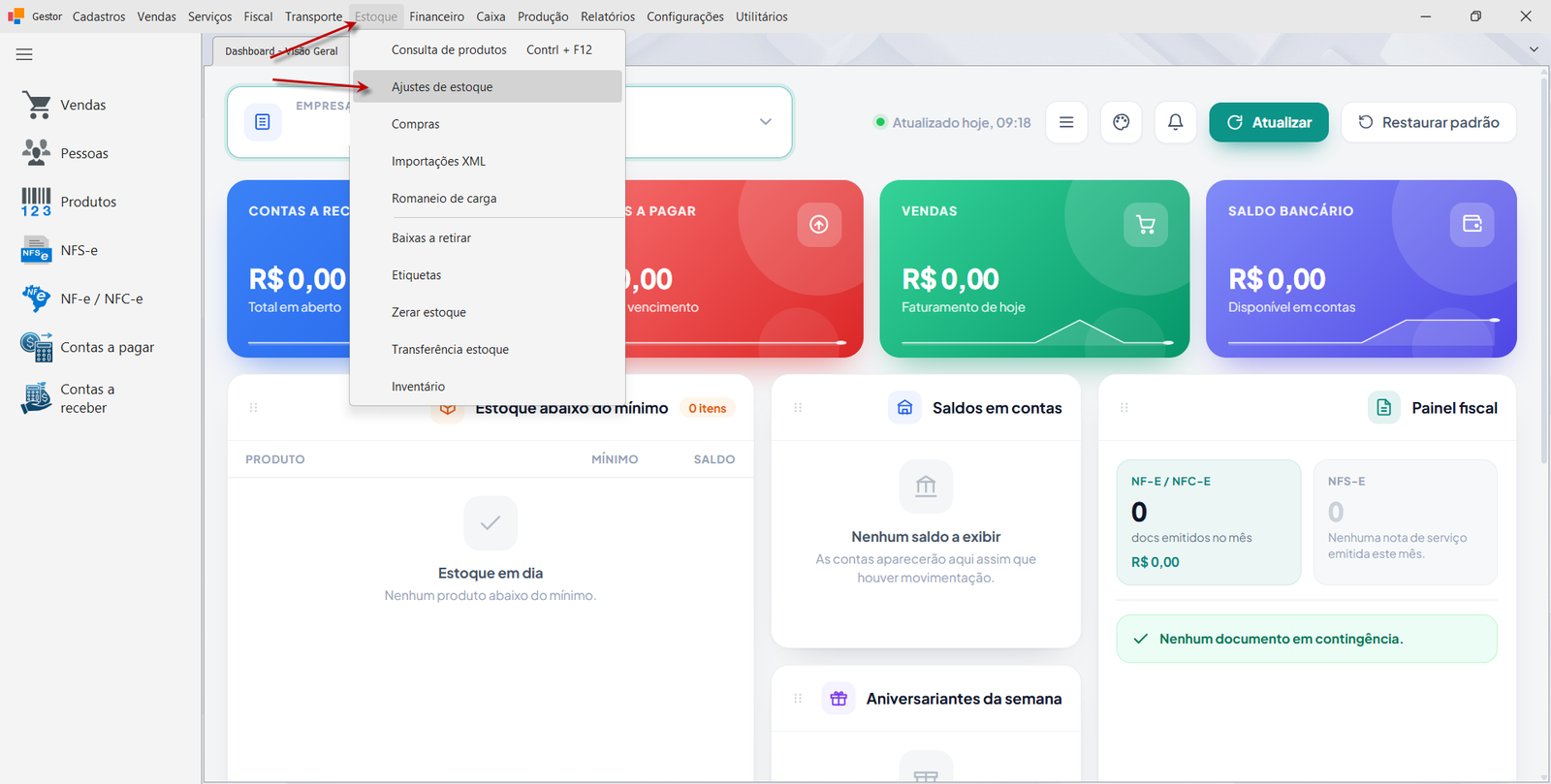Click the Atualizar button
The height and width of the screenshot is (784, 1551).
tap(1269, 122)
